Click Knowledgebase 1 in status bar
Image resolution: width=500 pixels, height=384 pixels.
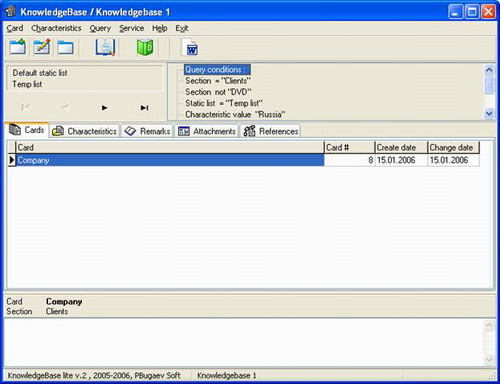coord(227,376)
